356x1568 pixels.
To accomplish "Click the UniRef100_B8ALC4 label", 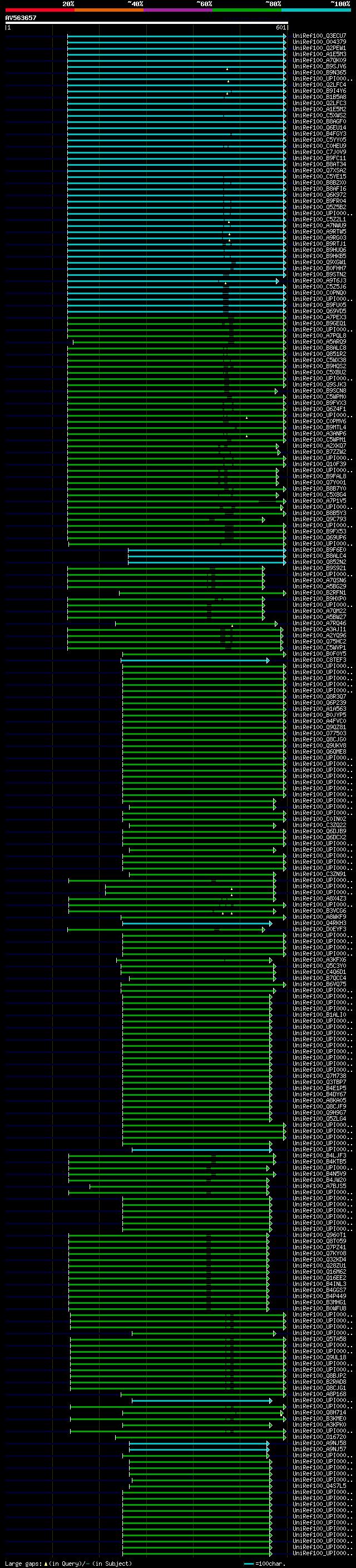I will (x=319, y=556).
